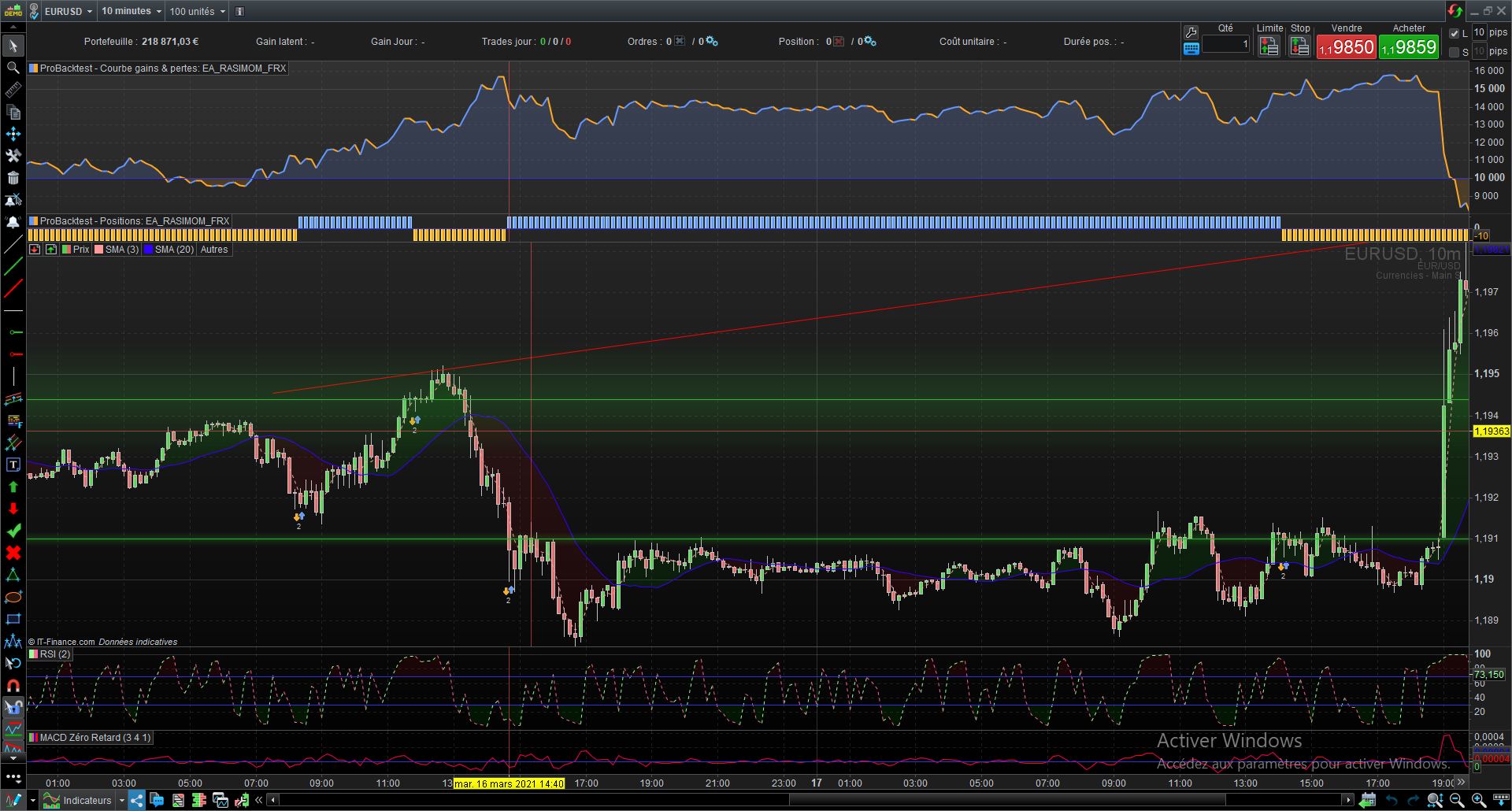Select the zoom magnifier tool
Screen dimensions: 1512x811
[x=13, y=69]
